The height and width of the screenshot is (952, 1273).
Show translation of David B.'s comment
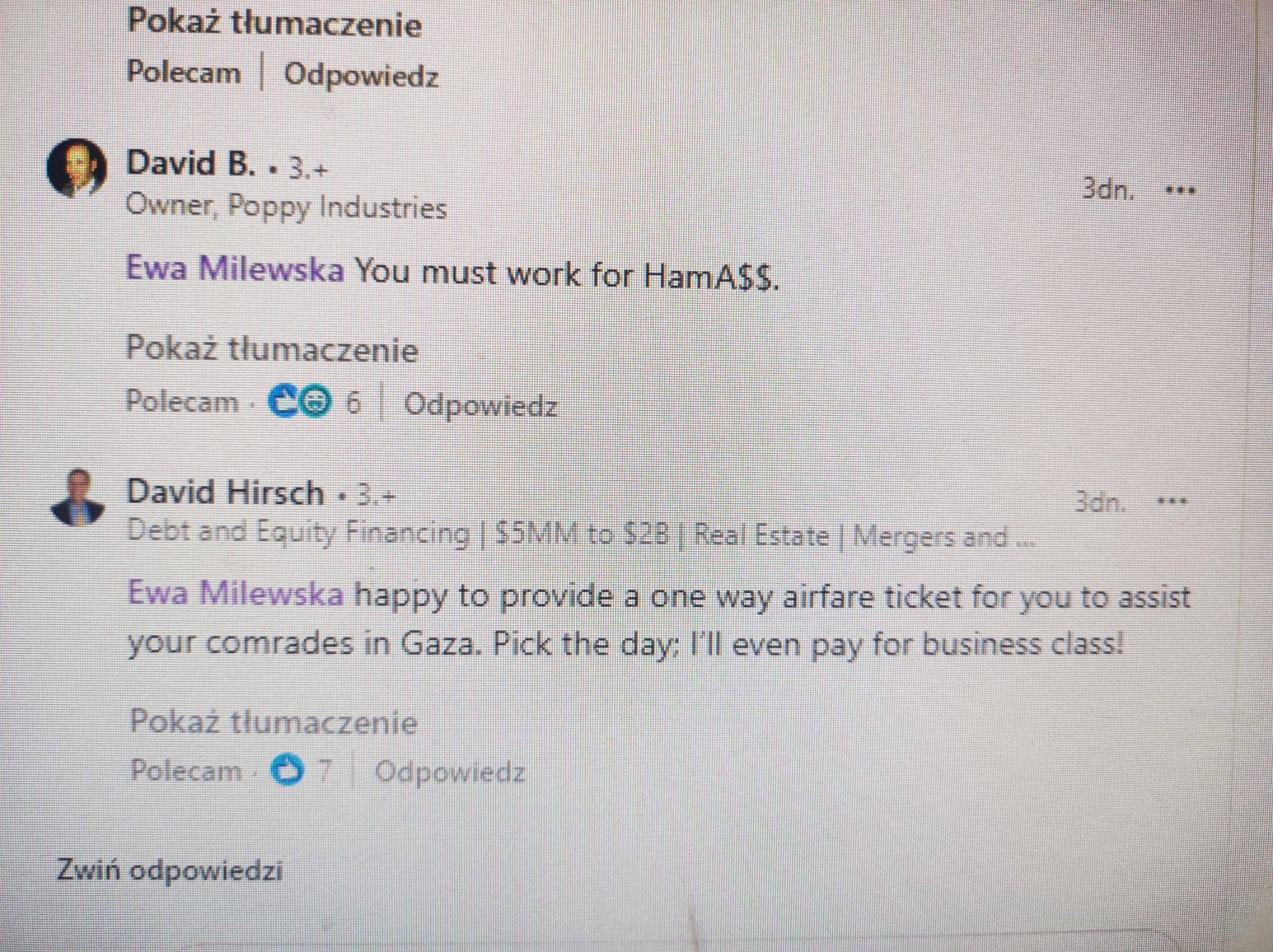pyautogui.click(x=272, y=349)
